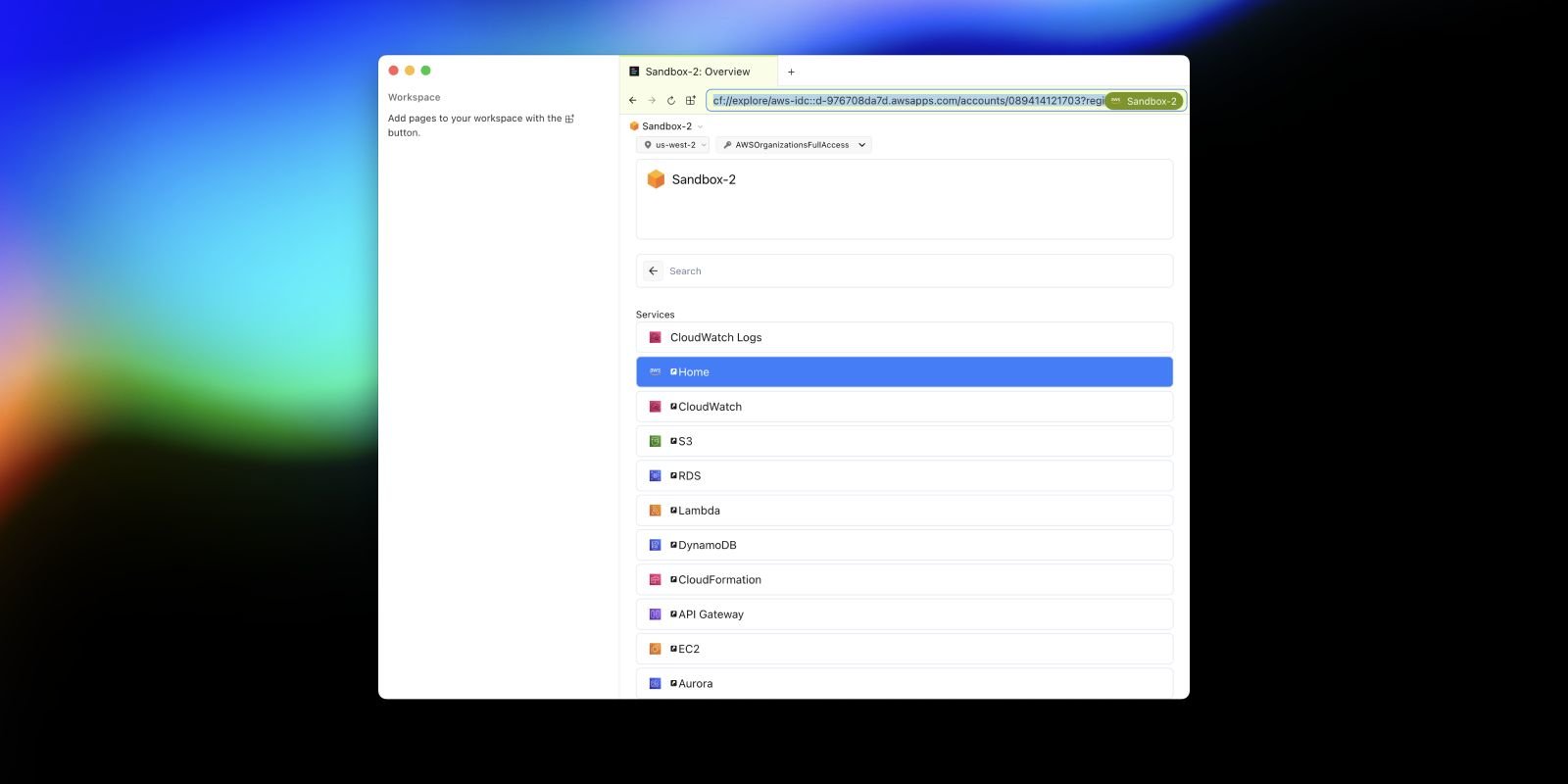Click the S3 bucket icon
This screenshot has height=784, width=1568.
[656, 441]
